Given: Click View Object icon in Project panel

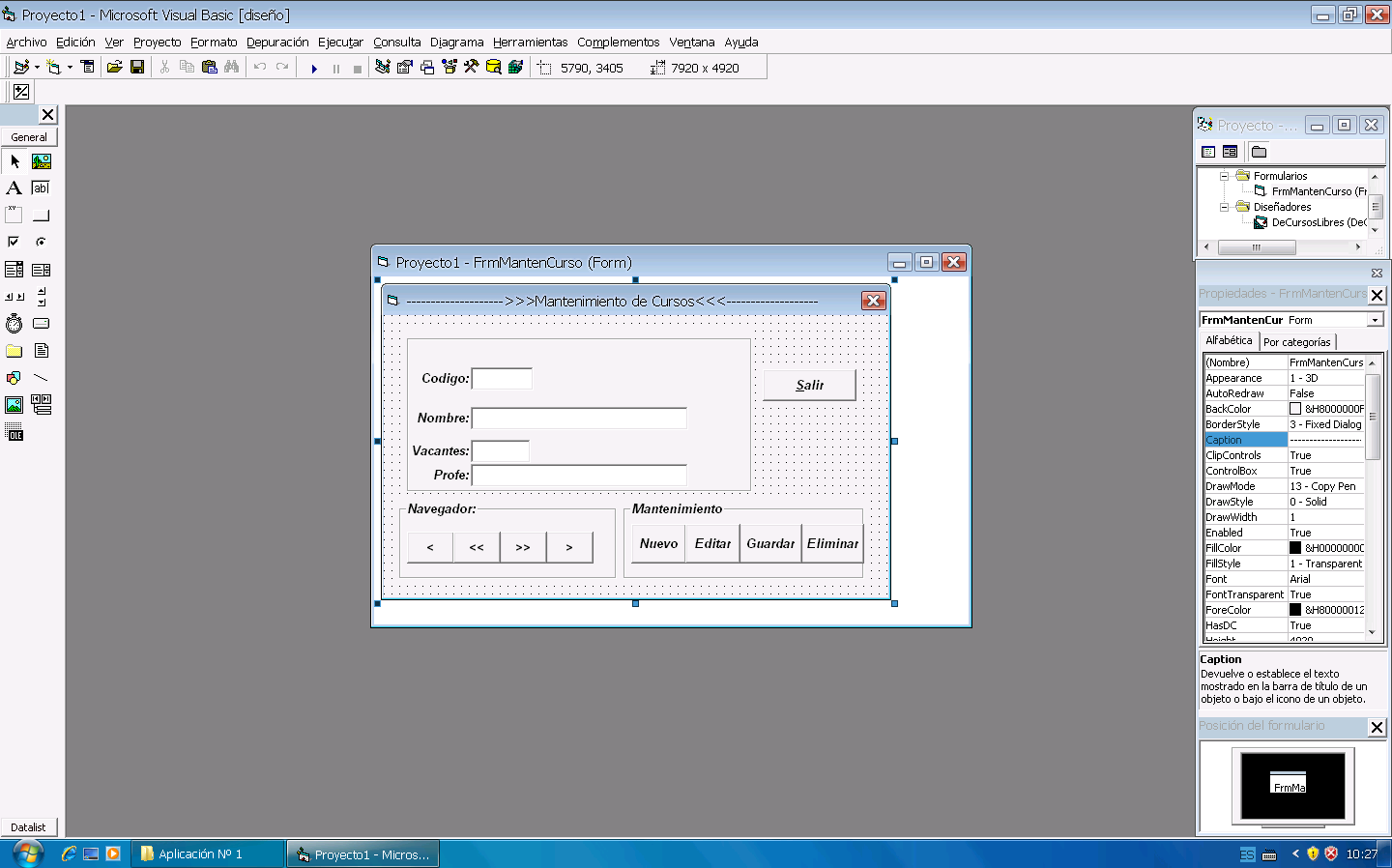Looking at the screenshot, I should (1230, 152).
